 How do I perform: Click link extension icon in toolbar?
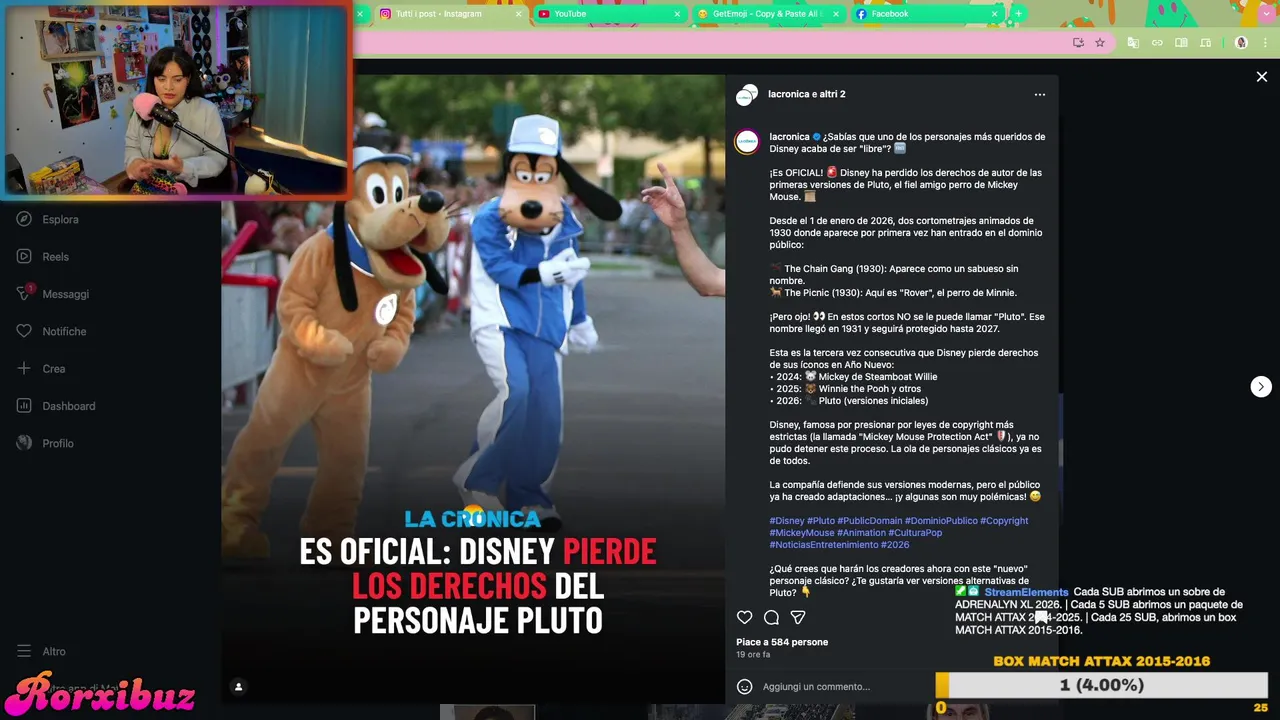pyautogui.click(x=1157, y=43)
